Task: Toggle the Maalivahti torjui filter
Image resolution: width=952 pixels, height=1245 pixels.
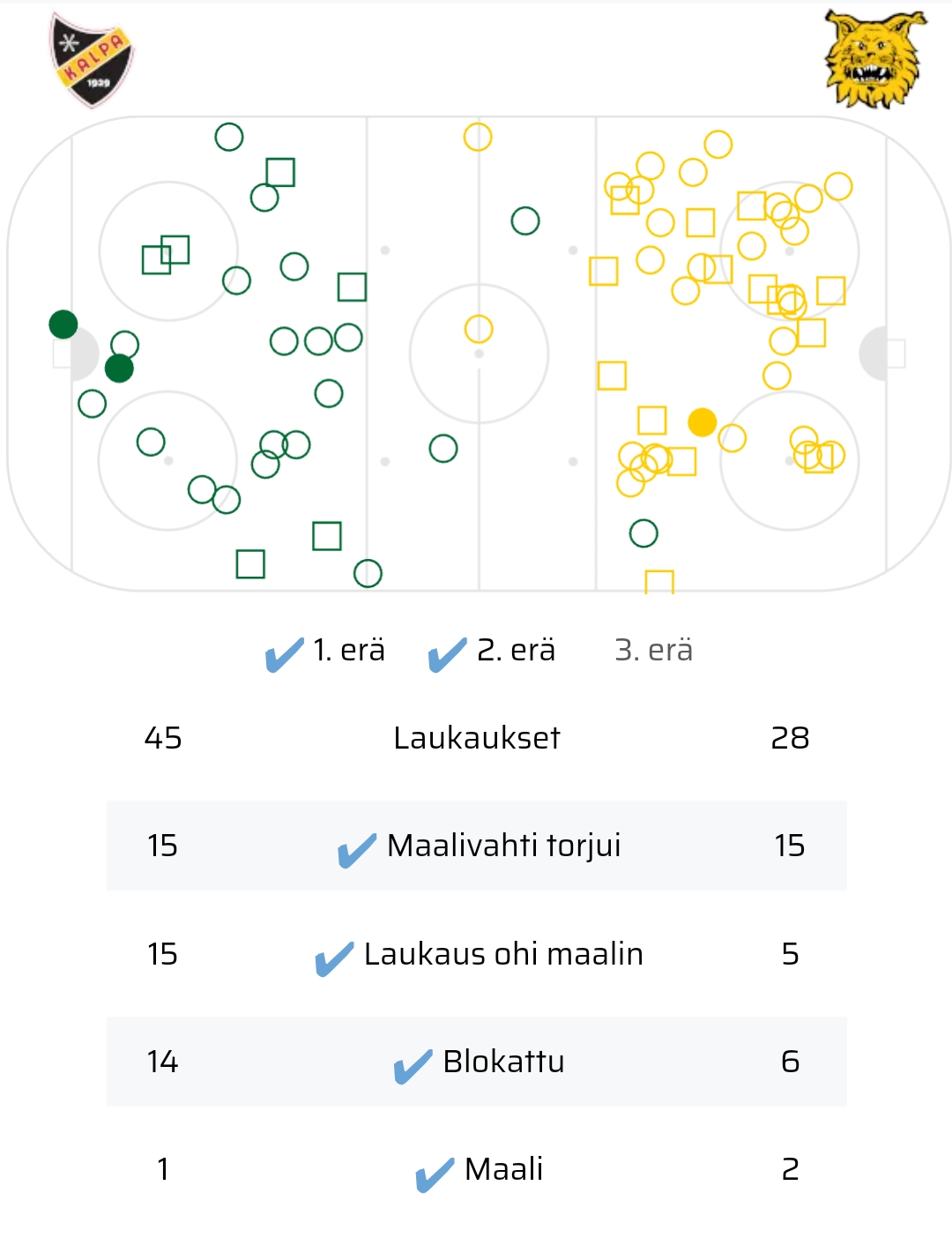Action: click(x=480, y=846)
